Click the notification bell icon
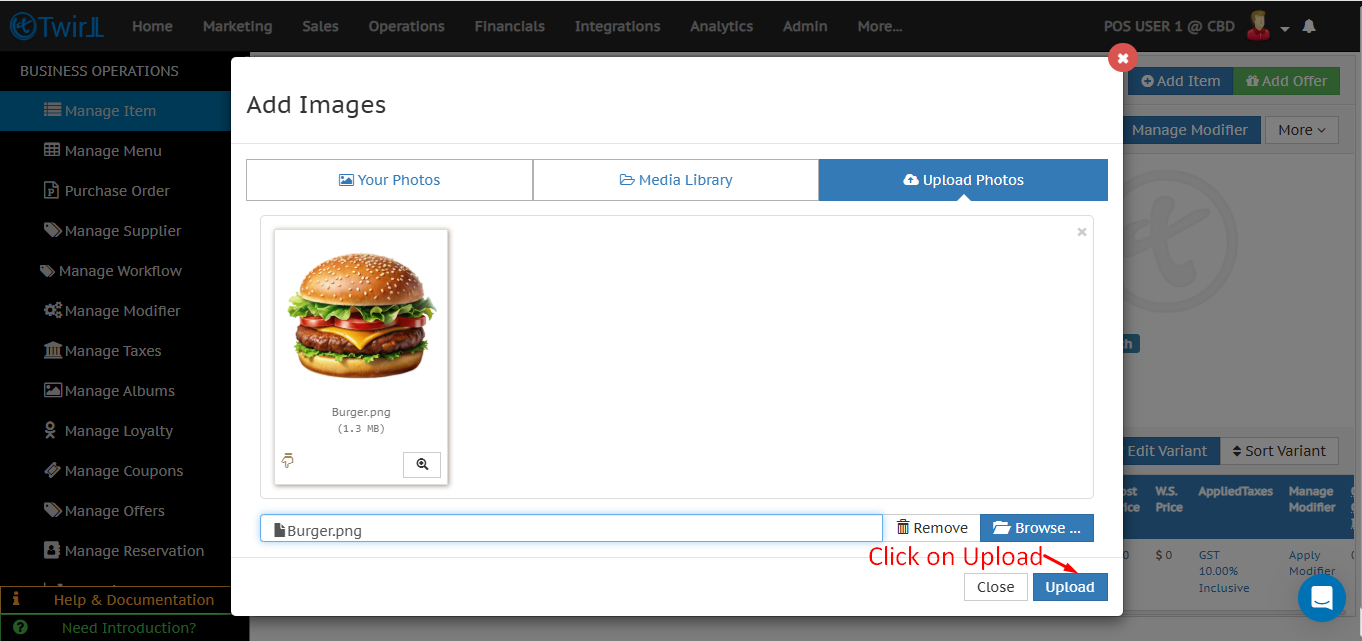 click(1309, 27)
